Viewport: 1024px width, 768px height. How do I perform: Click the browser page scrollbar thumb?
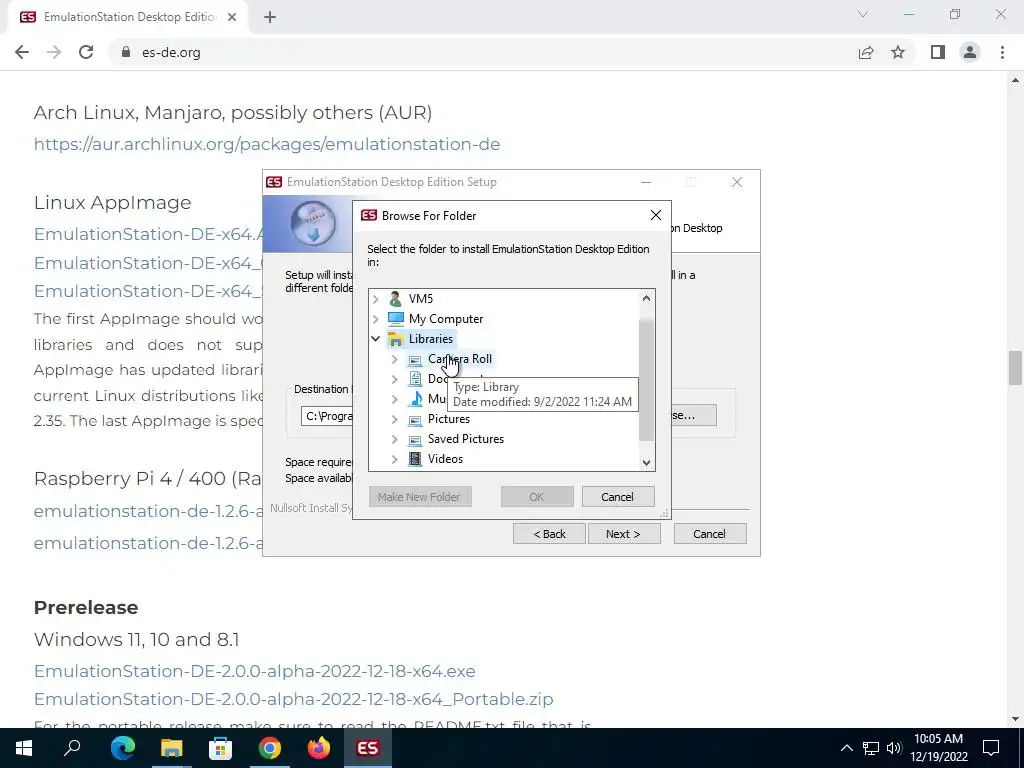1015,368
